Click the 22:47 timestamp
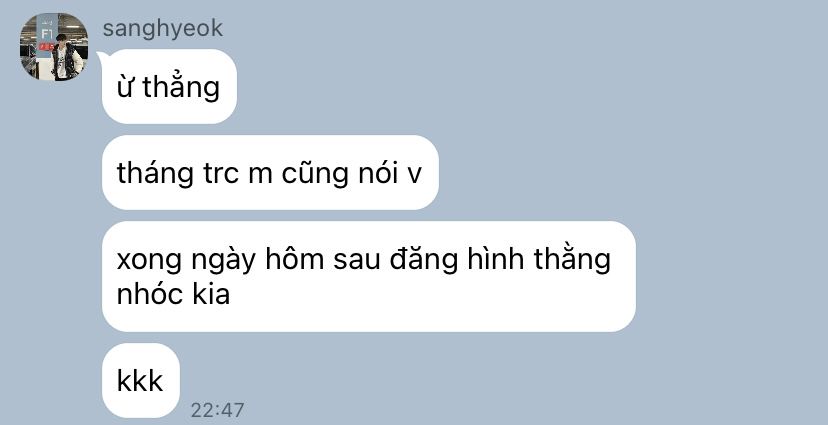 click(218, 410)
